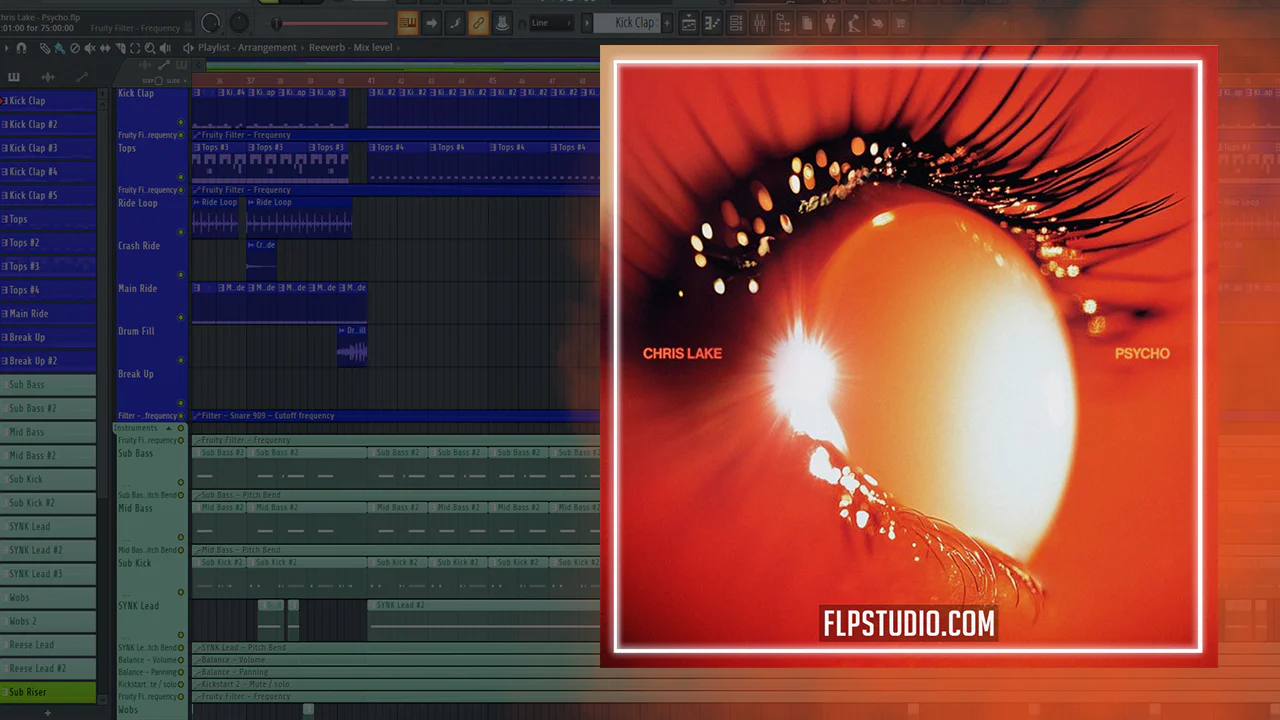Select the slip horizontal arrows tool

[105, 48]
